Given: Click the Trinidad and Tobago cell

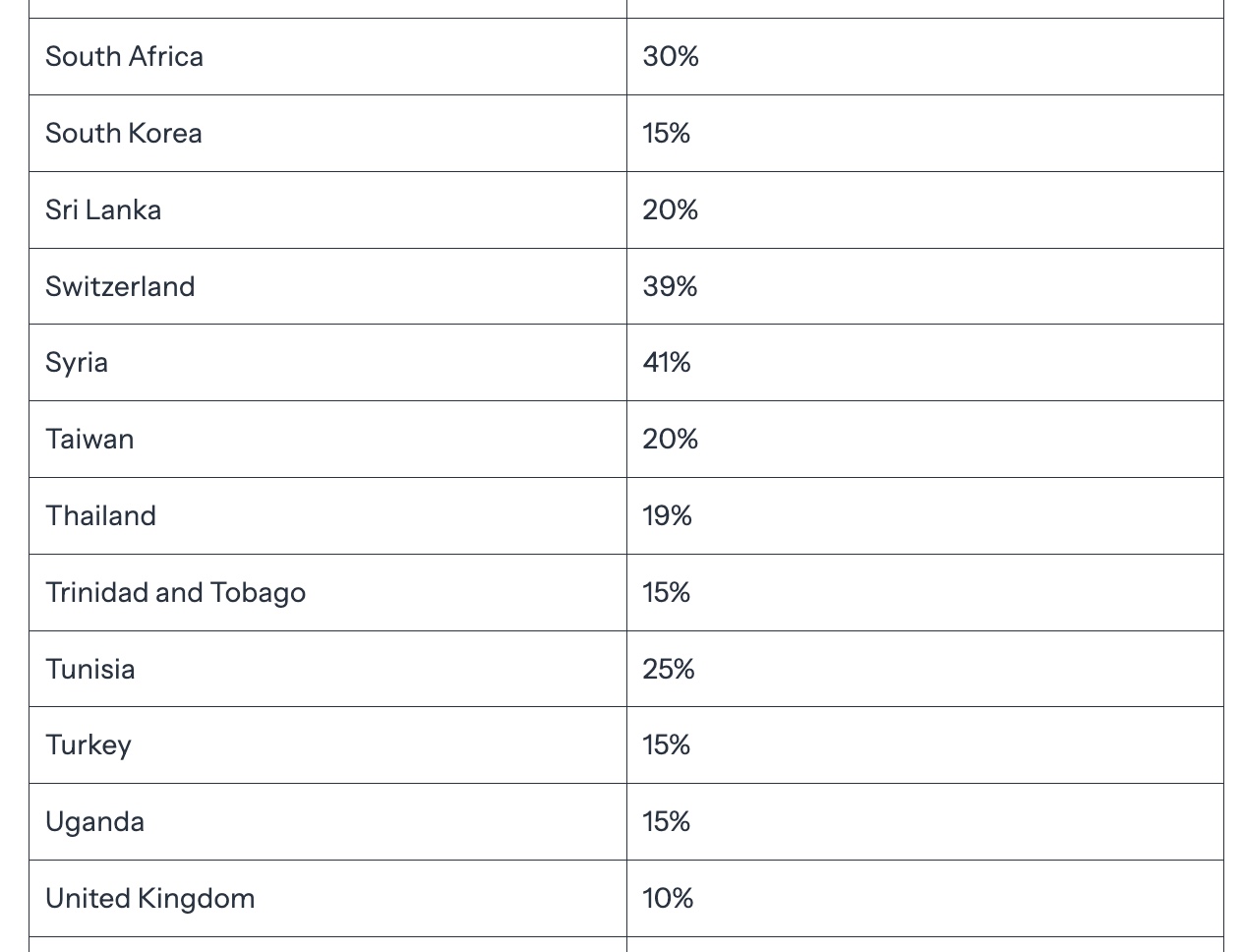Looking at the screenshot, I should (327, 593).
